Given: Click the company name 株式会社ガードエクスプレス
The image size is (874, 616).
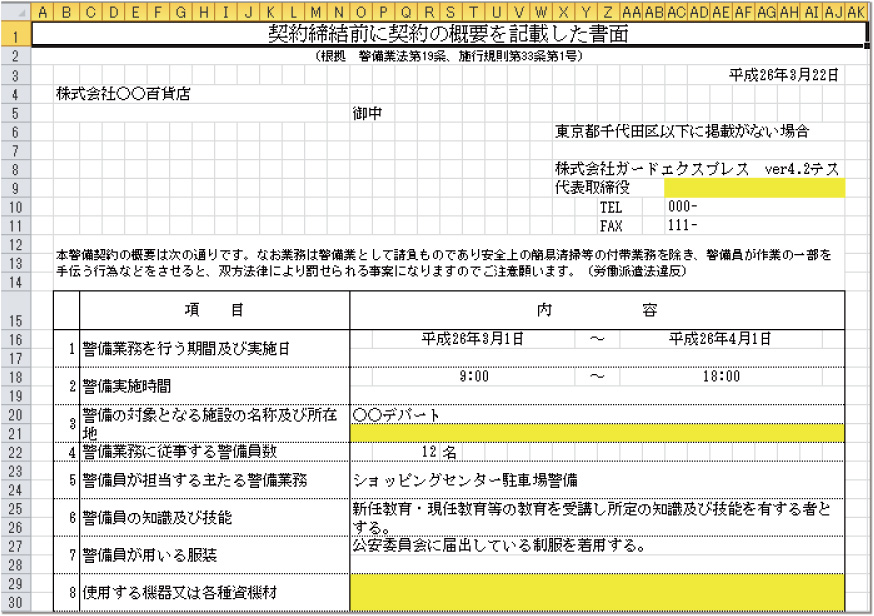Looking at the screenshot, I should point(652,169).
